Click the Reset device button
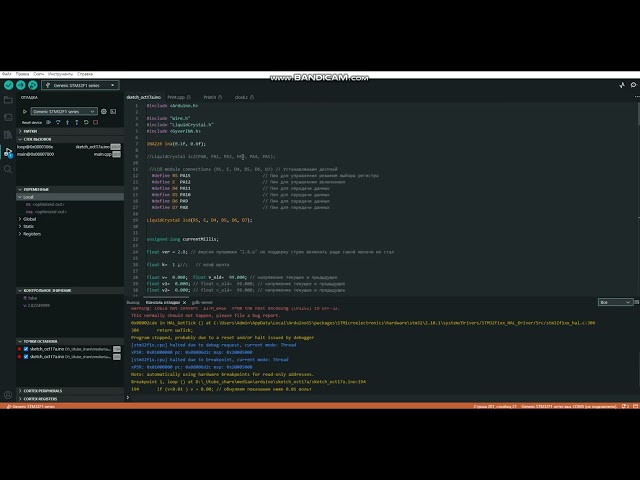640x480 pixels. pos(32,122)
